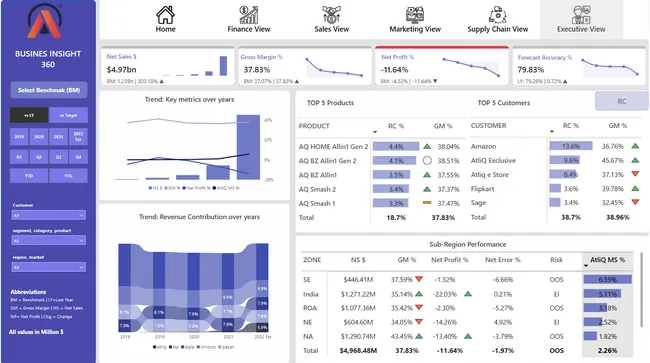Toggle the 2021 year filter
Screen dimensions: 650x363
pyautogui.click(x=58, y=136)
